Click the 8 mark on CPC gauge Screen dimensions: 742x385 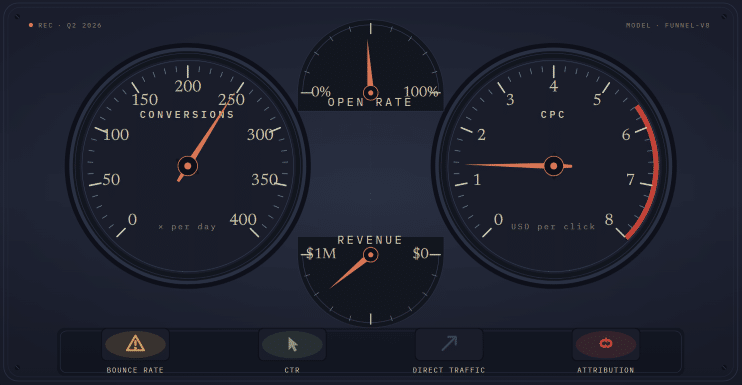(609, 219)
